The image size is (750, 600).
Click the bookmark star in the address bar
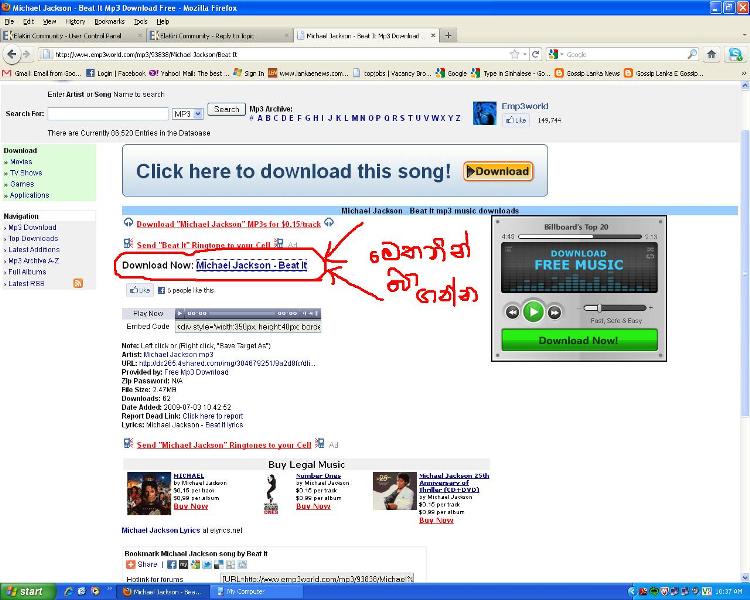click(515, 55)
